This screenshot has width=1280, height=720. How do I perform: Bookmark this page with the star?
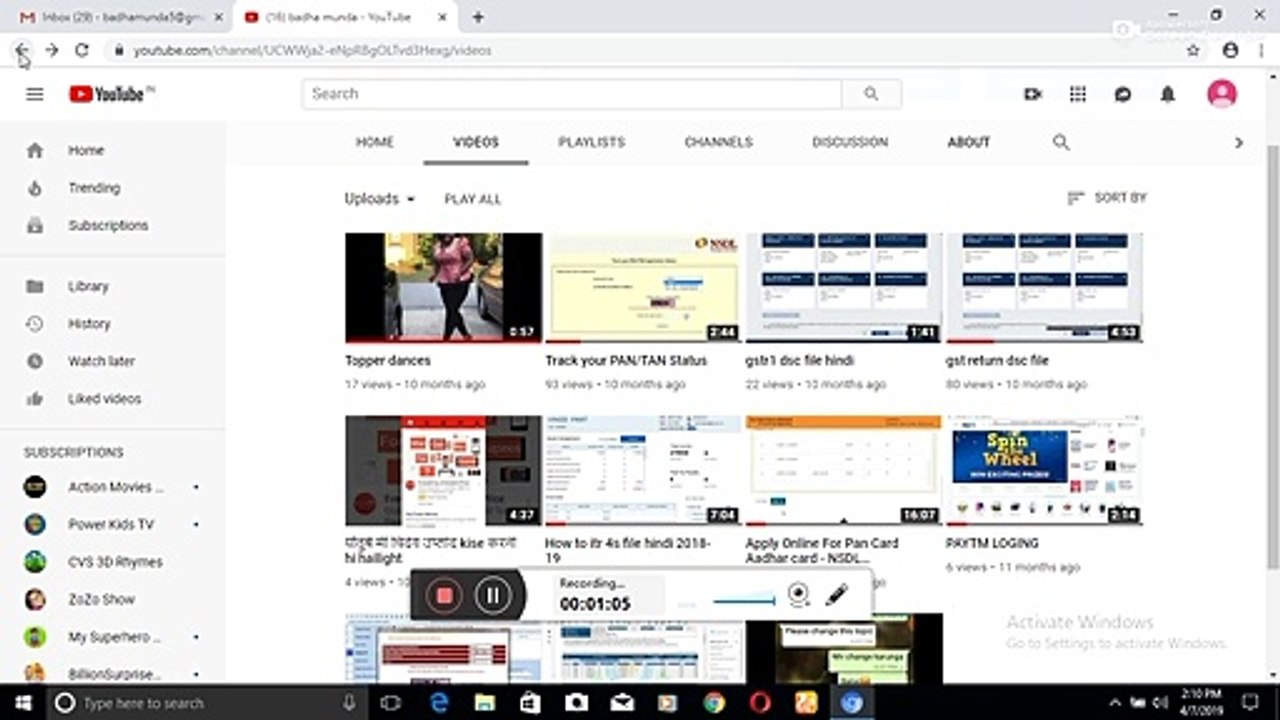tap(1193, 50)
